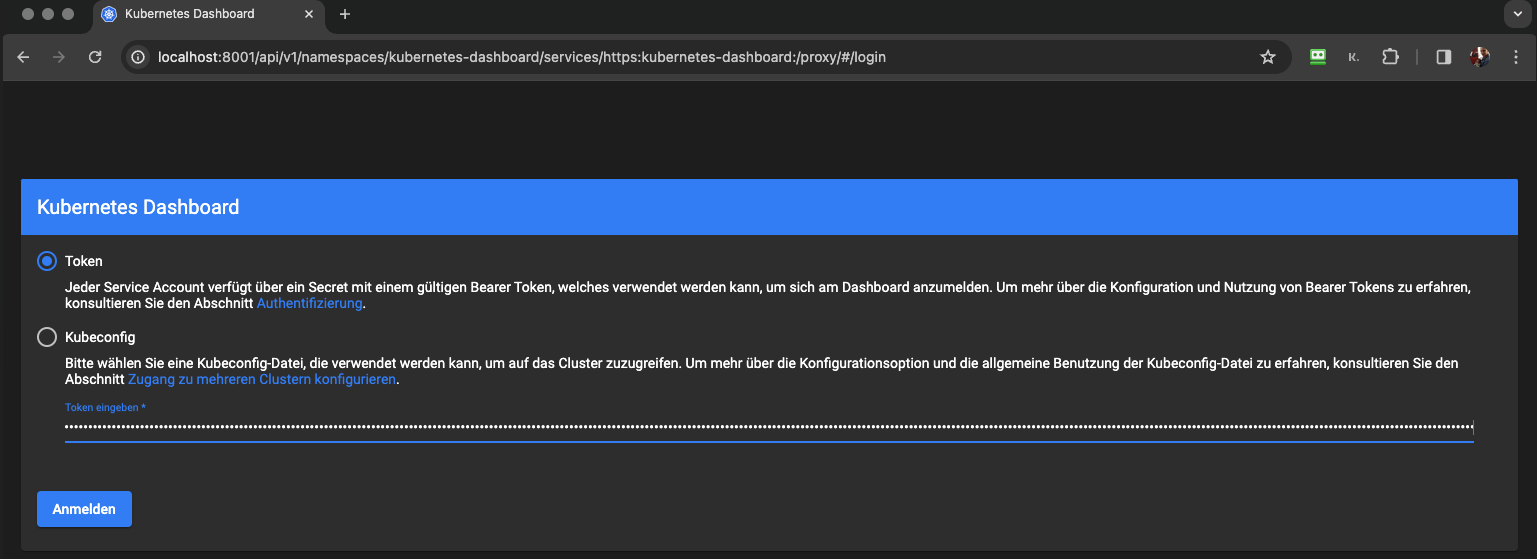Click the Kubernetes favicon on the tab
Image resolution: width=1537 pixels, height=559 pixels.
(109, 14)
